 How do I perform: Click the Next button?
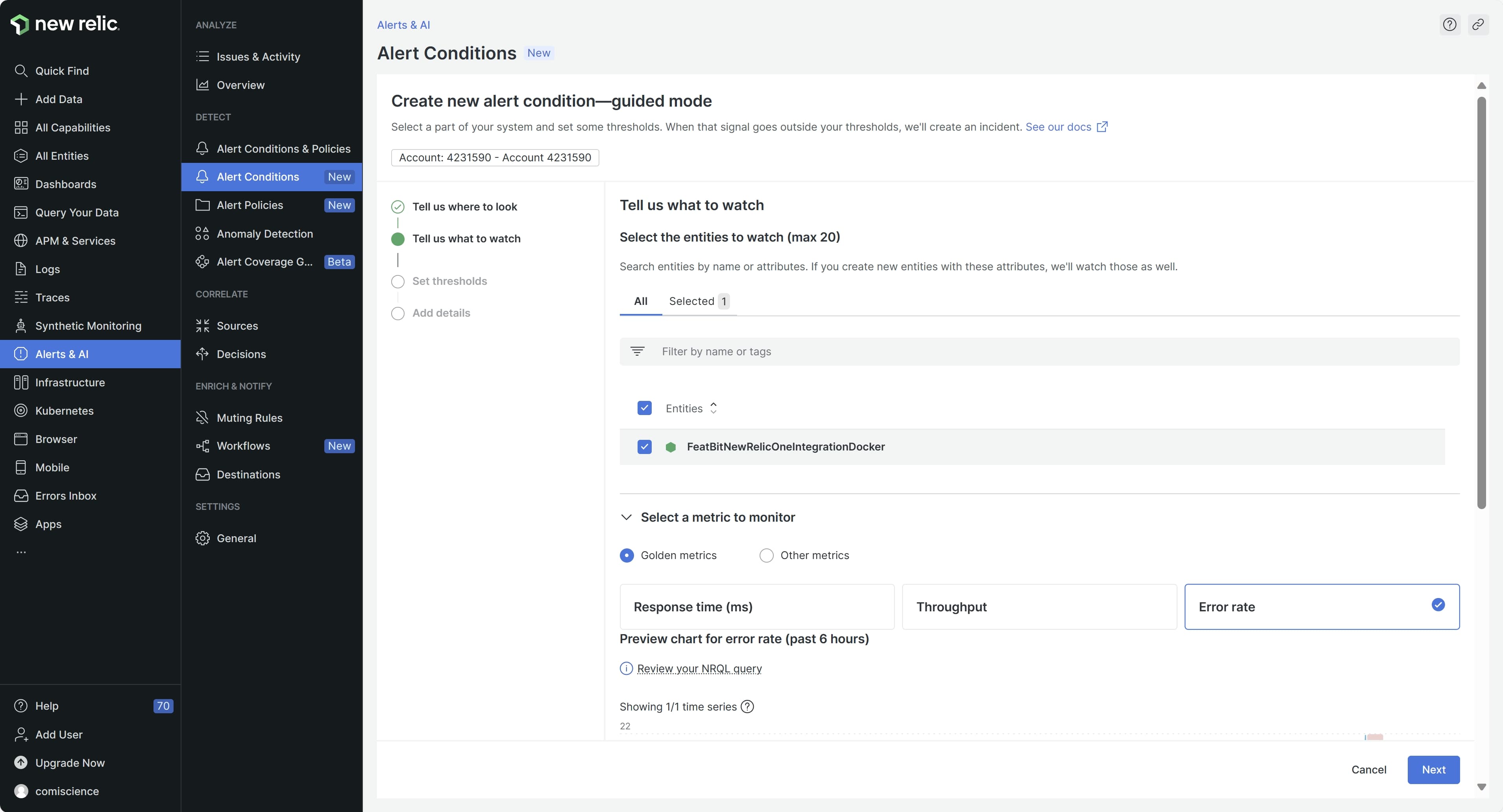pos(1433,770)
